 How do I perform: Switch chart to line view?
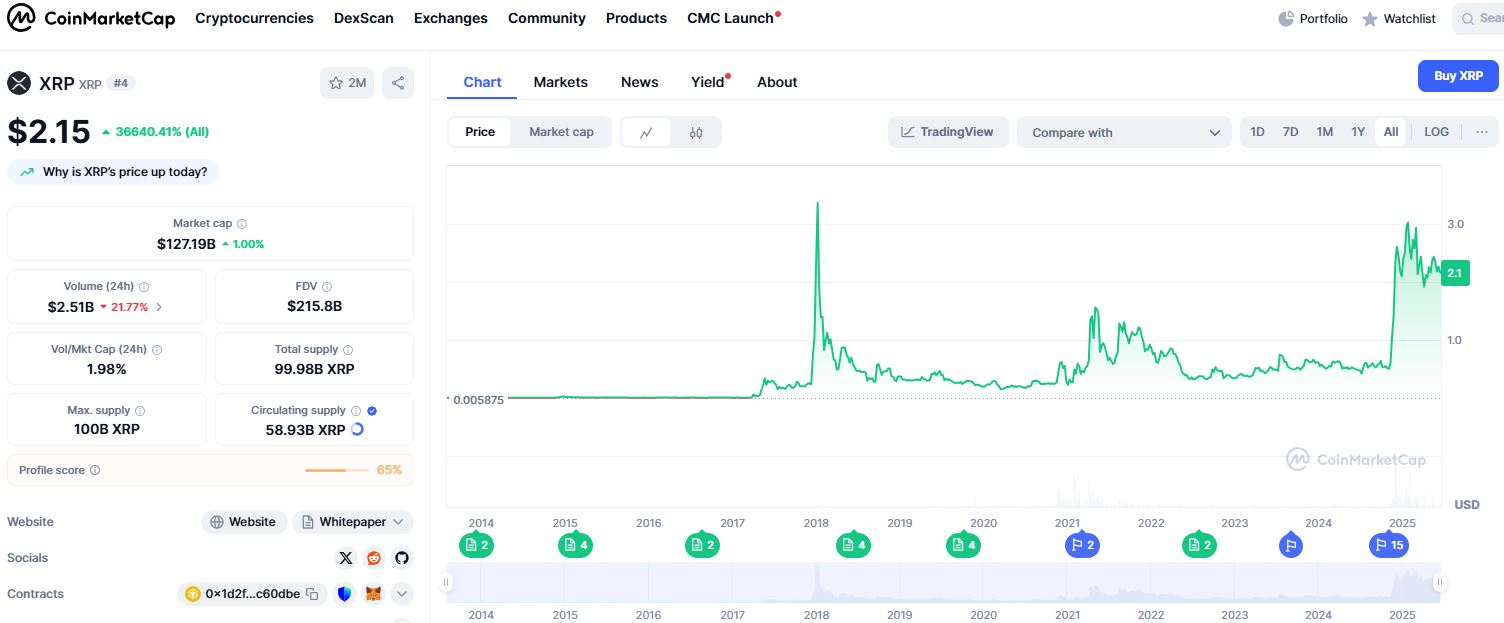click(647, 132)
